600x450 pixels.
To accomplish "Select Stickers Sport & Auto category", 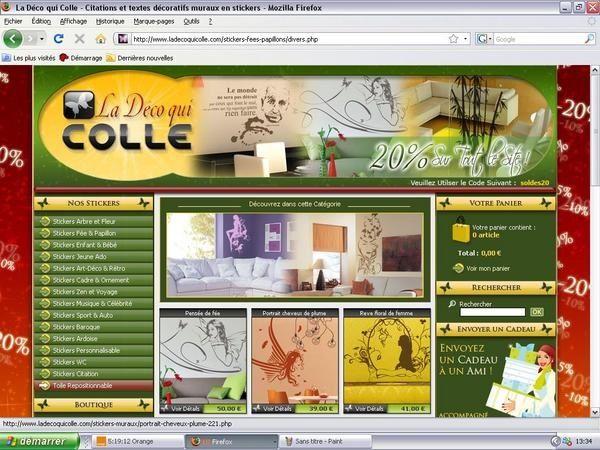I will [93, 315].
